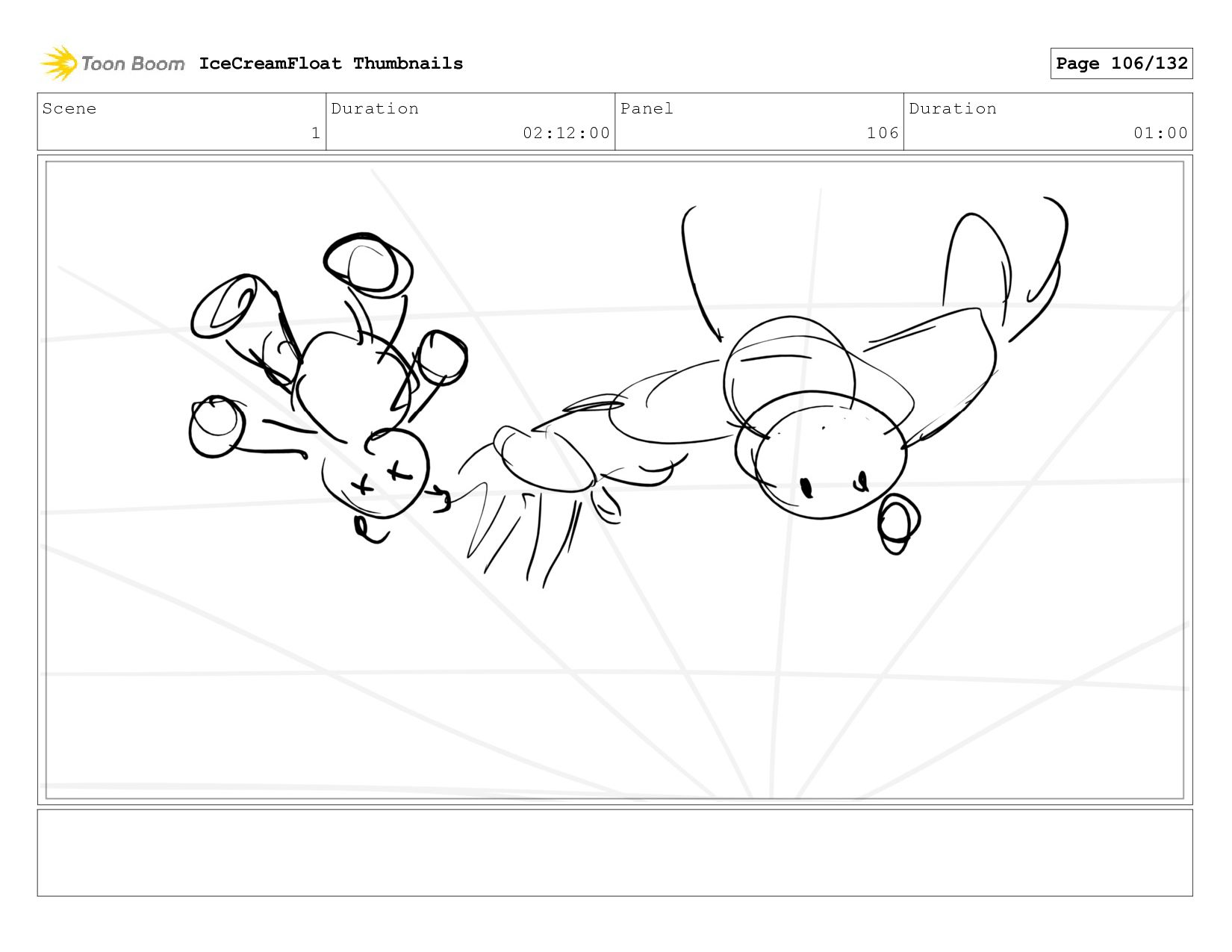The height and width of the screenshot is (952, 1232).
Task: Select the title 'IceCreamFloat Thumbnails'
Action: (331, 63)
